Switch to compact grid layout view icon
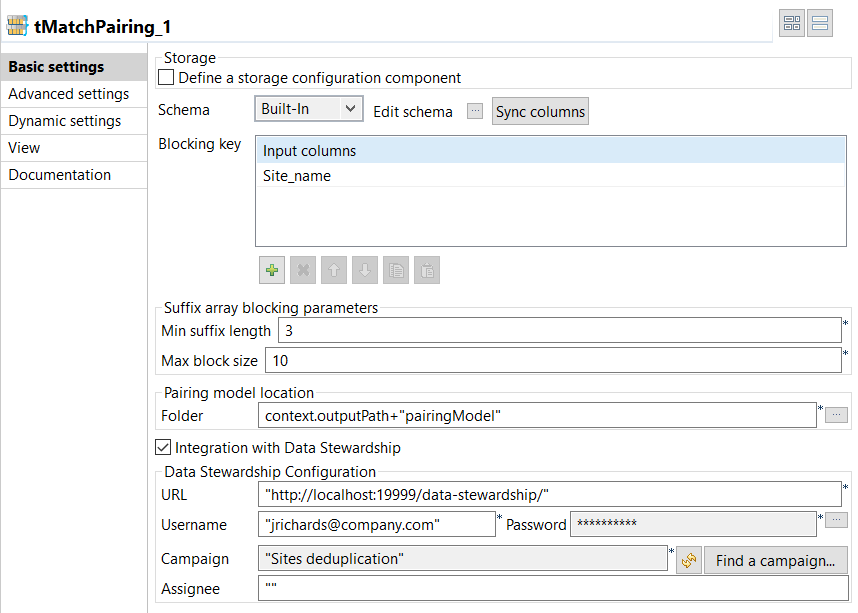The image size is (858, 613). point(792,24)
